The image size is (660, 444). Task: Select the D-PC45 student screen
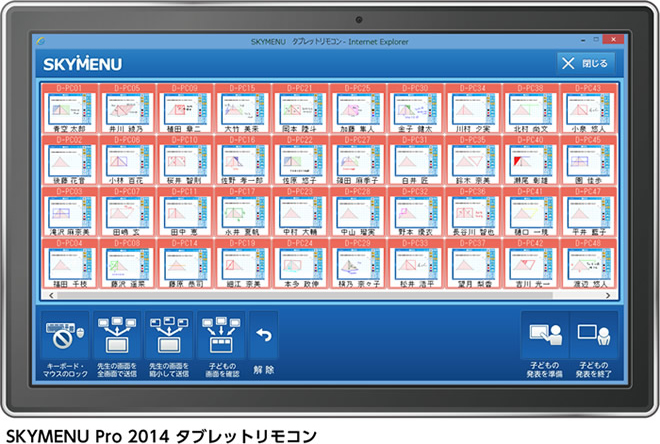588,160
